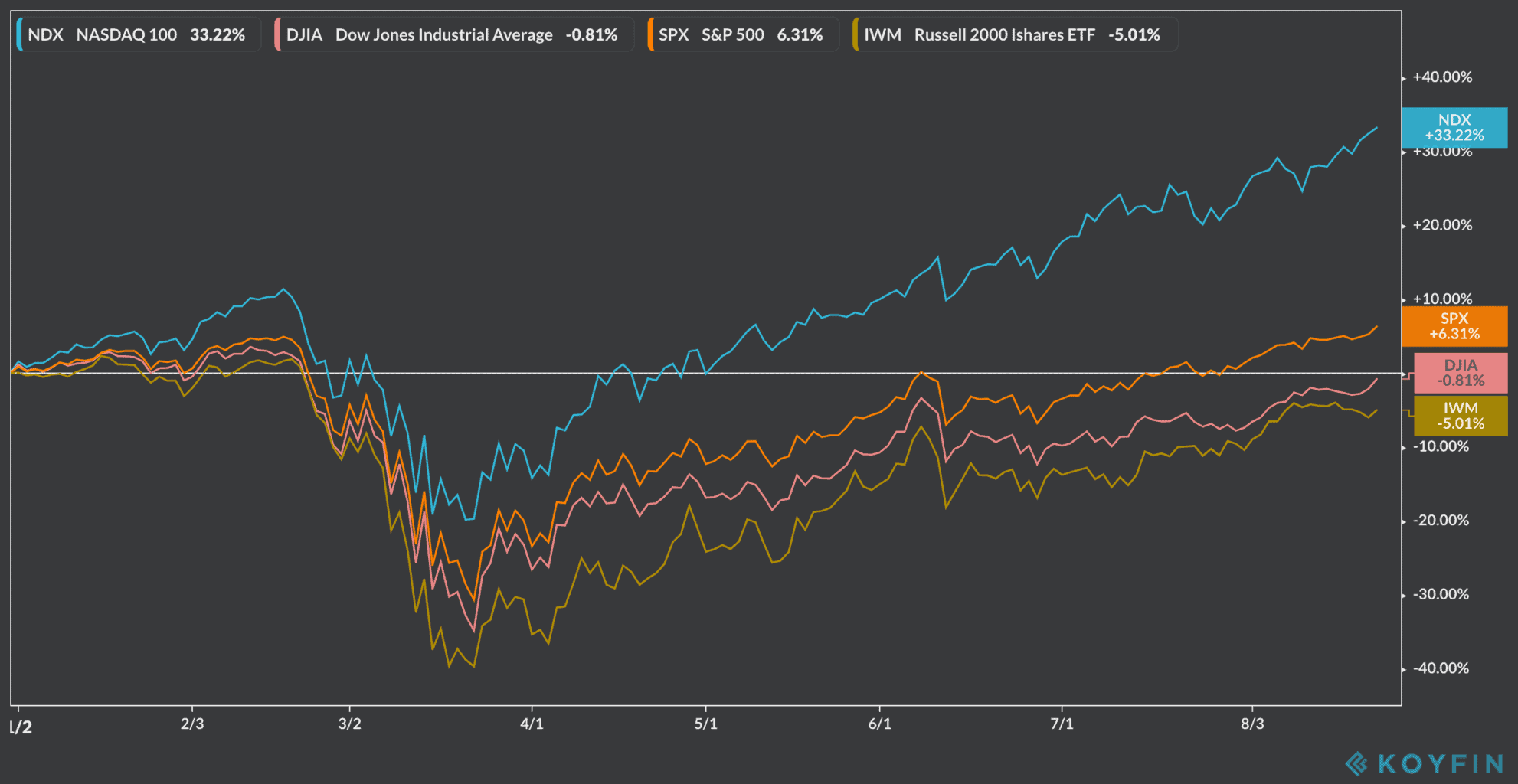Click the IWM -5.01% price tag

(1461, 416)
